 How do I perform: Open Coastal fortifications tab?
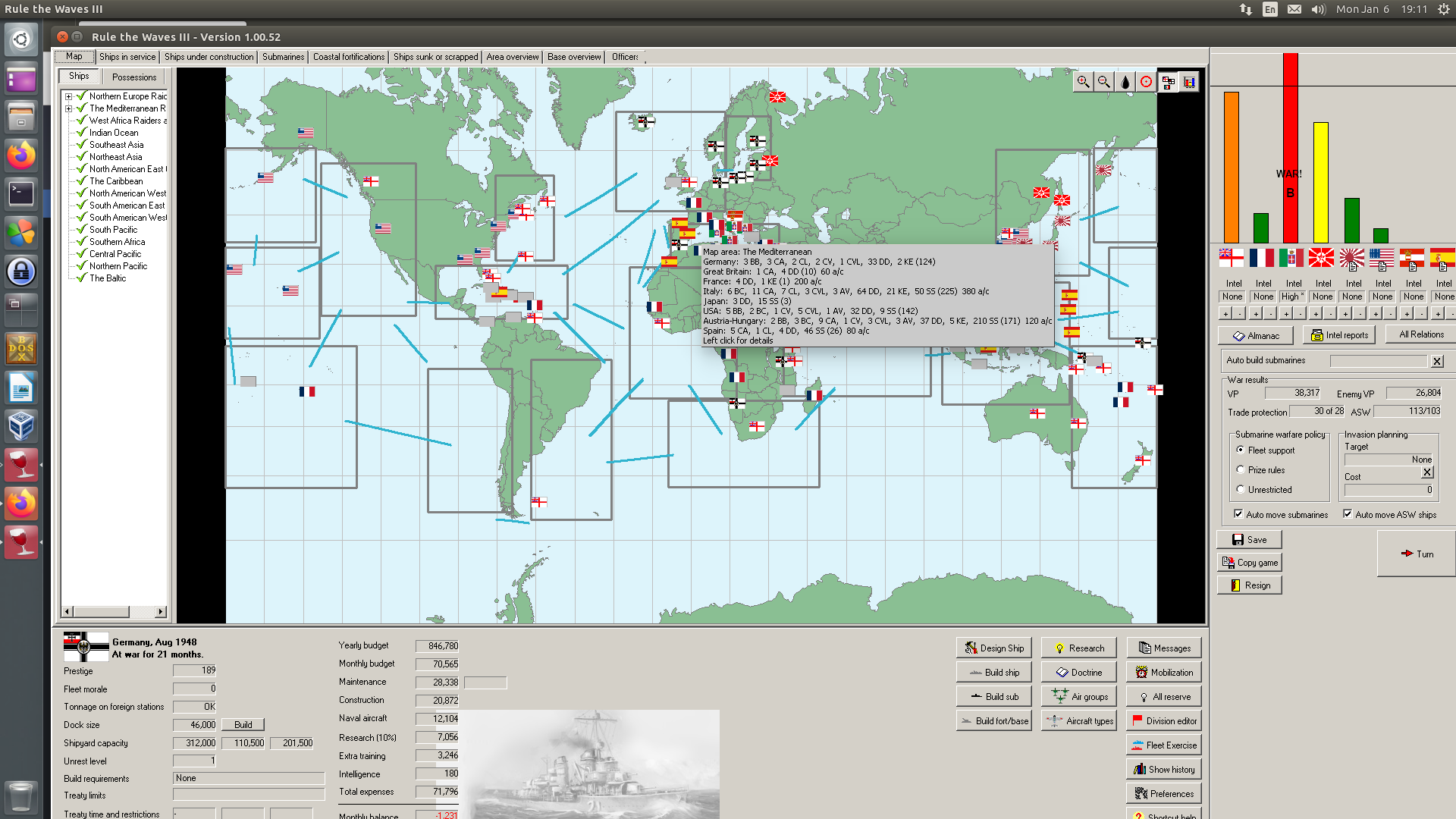pos(349,57)
